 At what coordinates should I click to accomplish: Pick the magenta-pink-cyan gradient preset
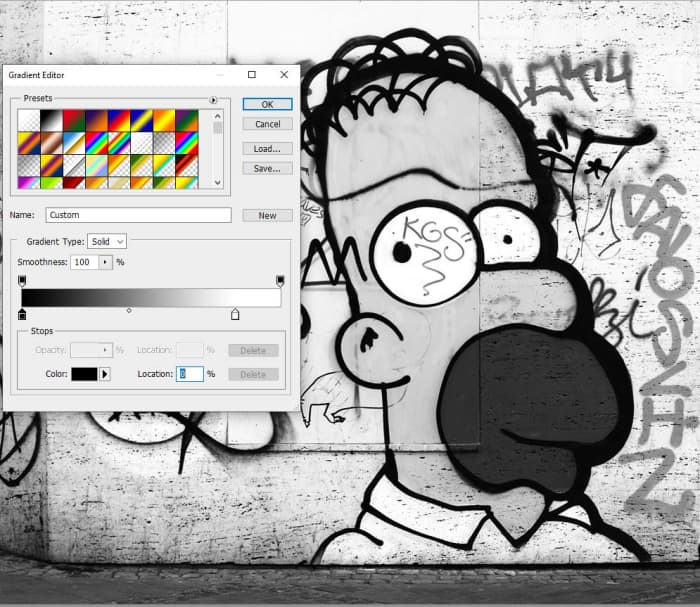pos(29,183)
